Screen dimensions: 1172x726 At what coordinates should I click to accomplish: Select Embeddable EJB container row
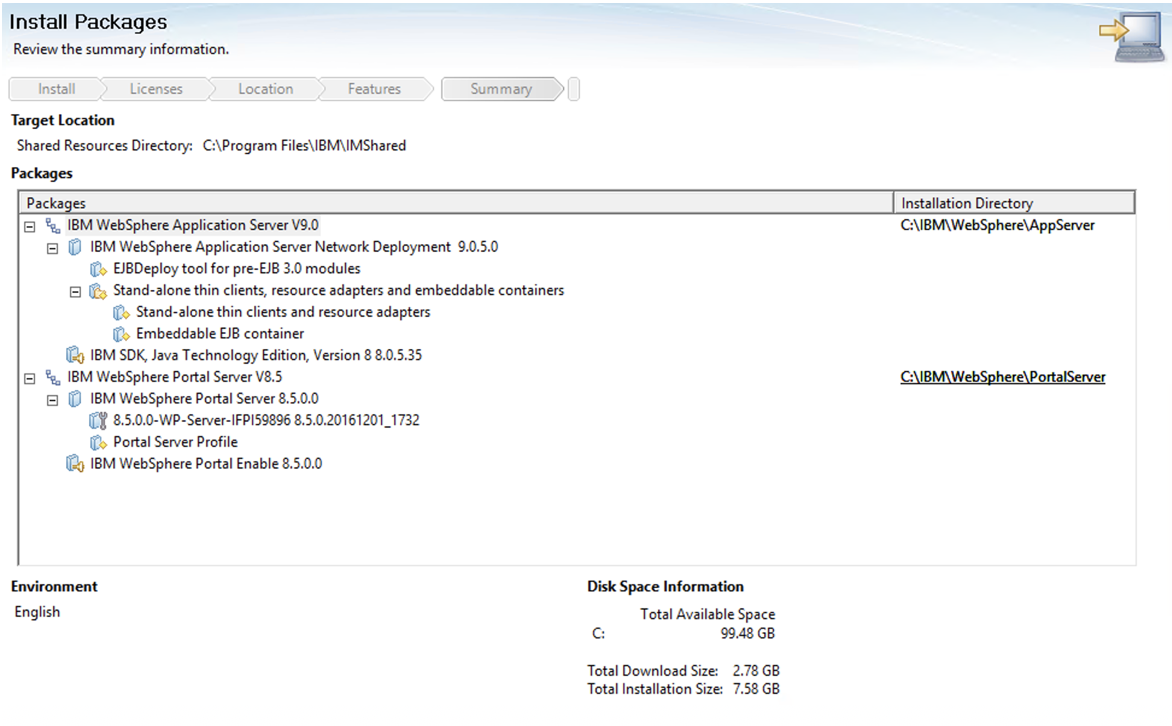(x=220, y=334)
